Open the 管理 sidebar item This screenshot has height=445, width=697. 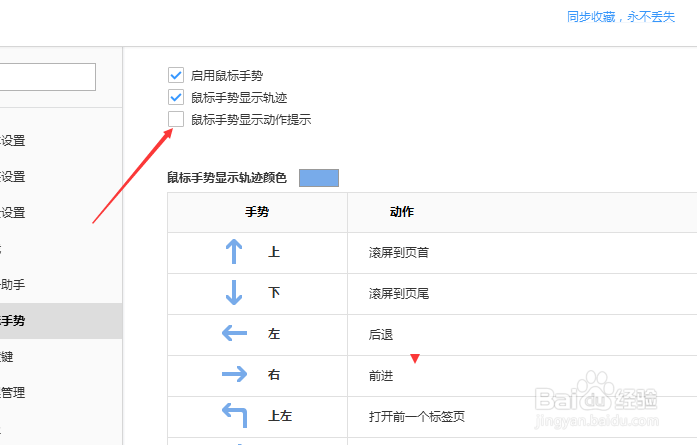point(61,393)
